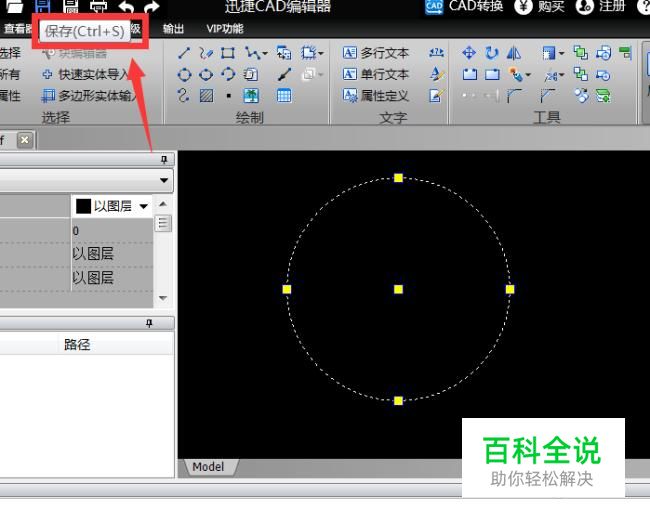Click the 路径 column header
The image size is (650, 522).
(77, 345)
